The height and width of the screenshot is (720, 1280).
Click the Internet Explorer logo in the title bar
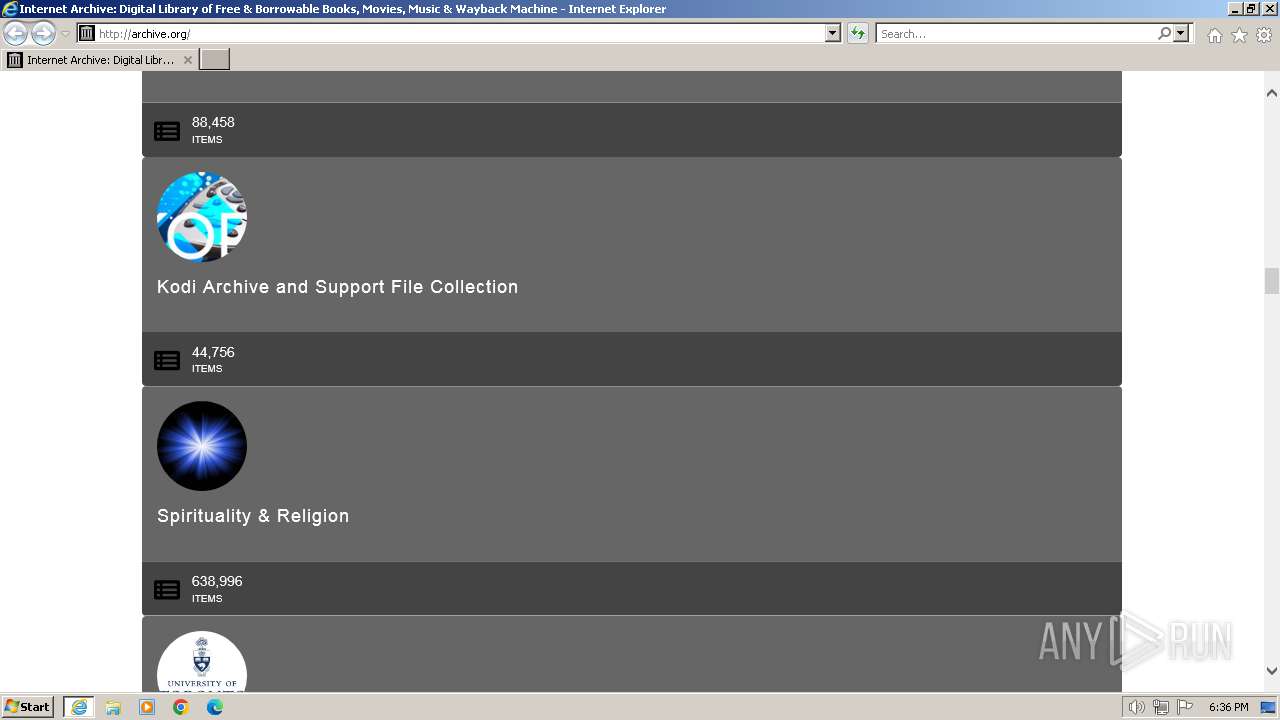pyautogui.click(x=10, y=9)
